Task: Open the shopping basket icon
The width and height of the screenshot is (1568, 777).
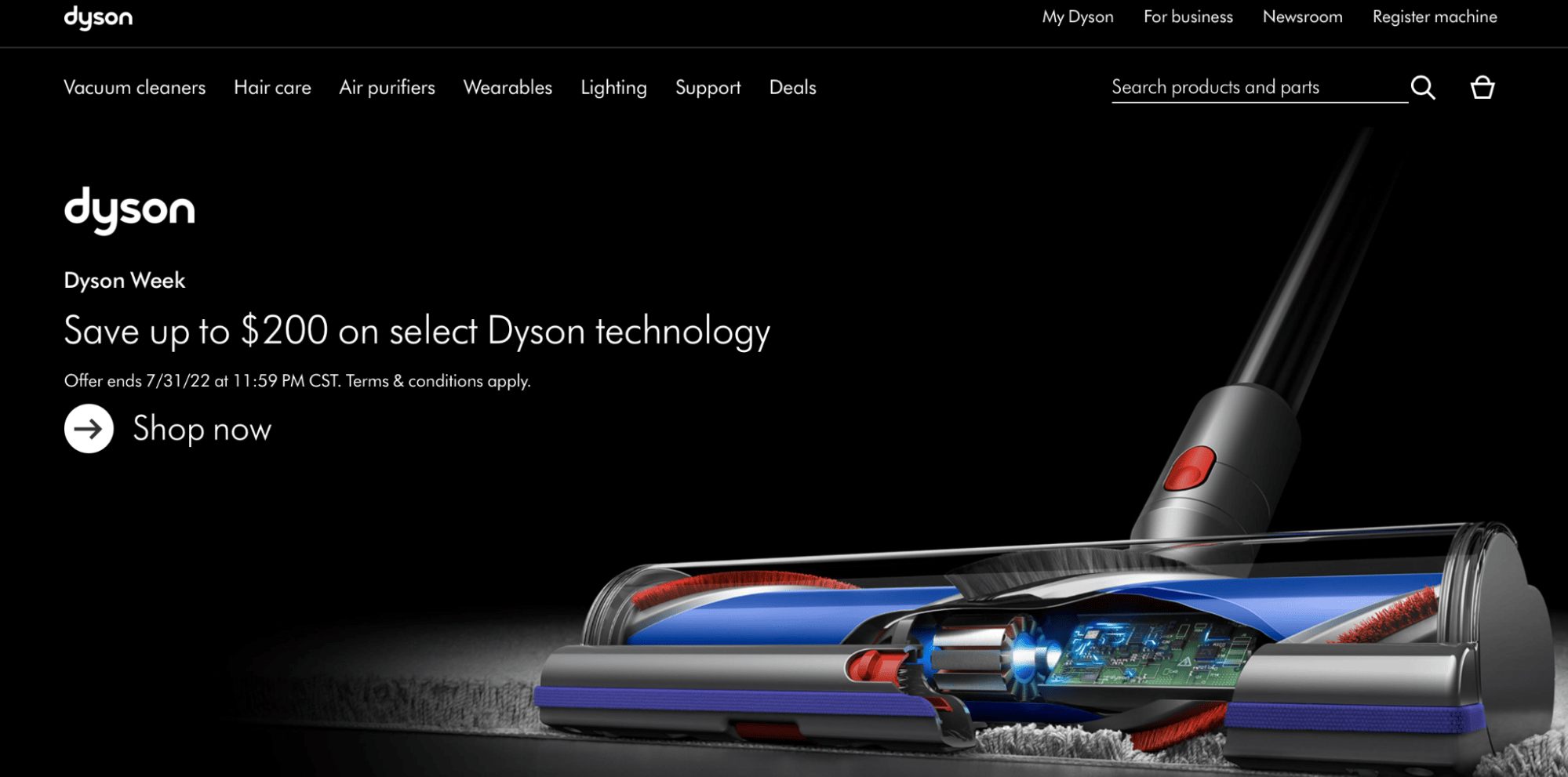Action: [x=1482, y=87]
